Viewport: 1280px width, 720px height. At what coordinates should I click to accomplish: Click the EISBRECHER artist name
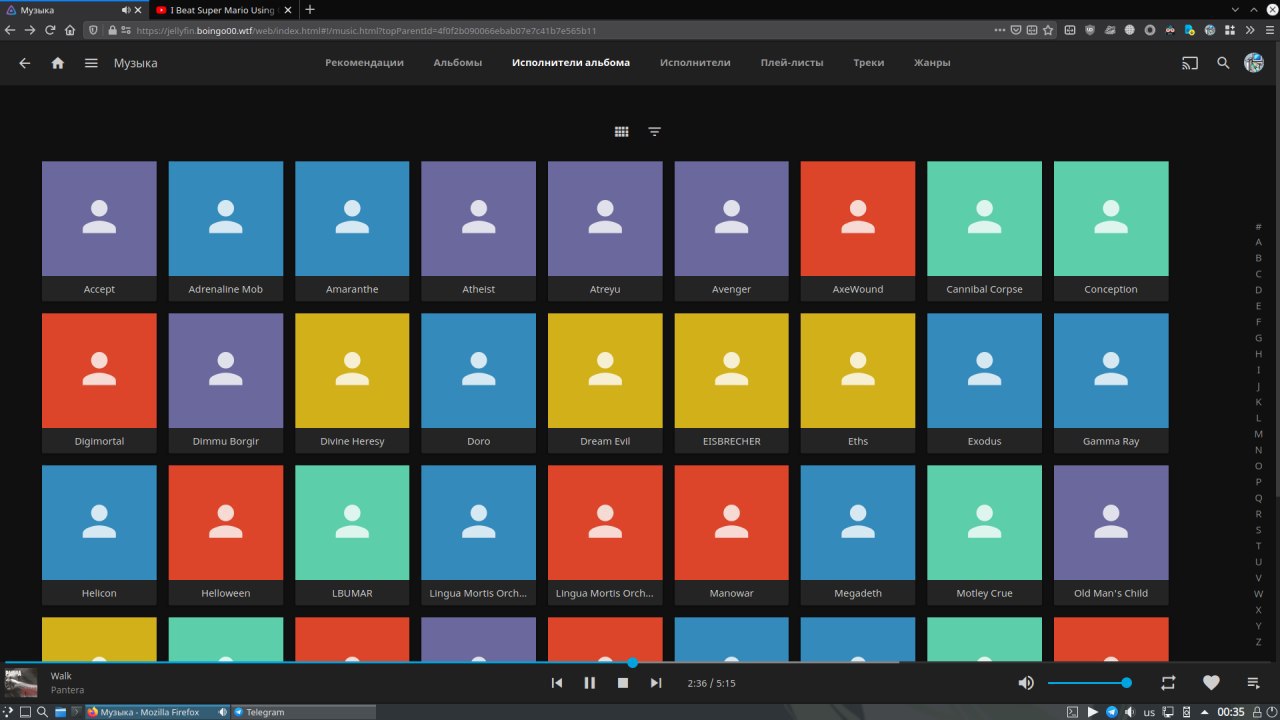point(731,441)
